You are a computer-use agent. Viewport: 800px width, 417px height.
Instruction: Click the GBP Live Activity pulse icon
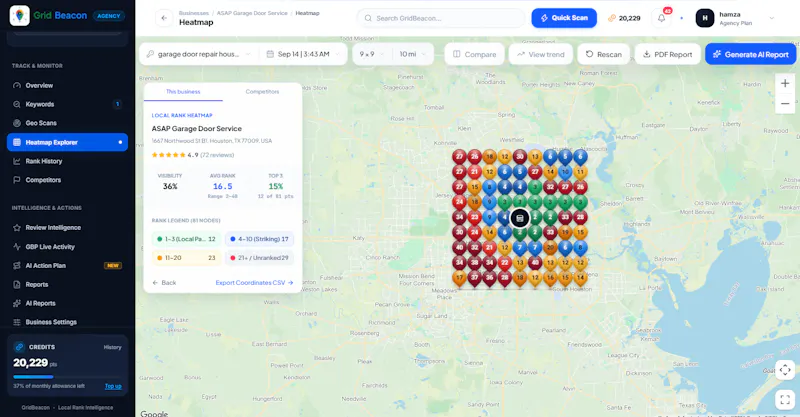(x=17, y=247)
